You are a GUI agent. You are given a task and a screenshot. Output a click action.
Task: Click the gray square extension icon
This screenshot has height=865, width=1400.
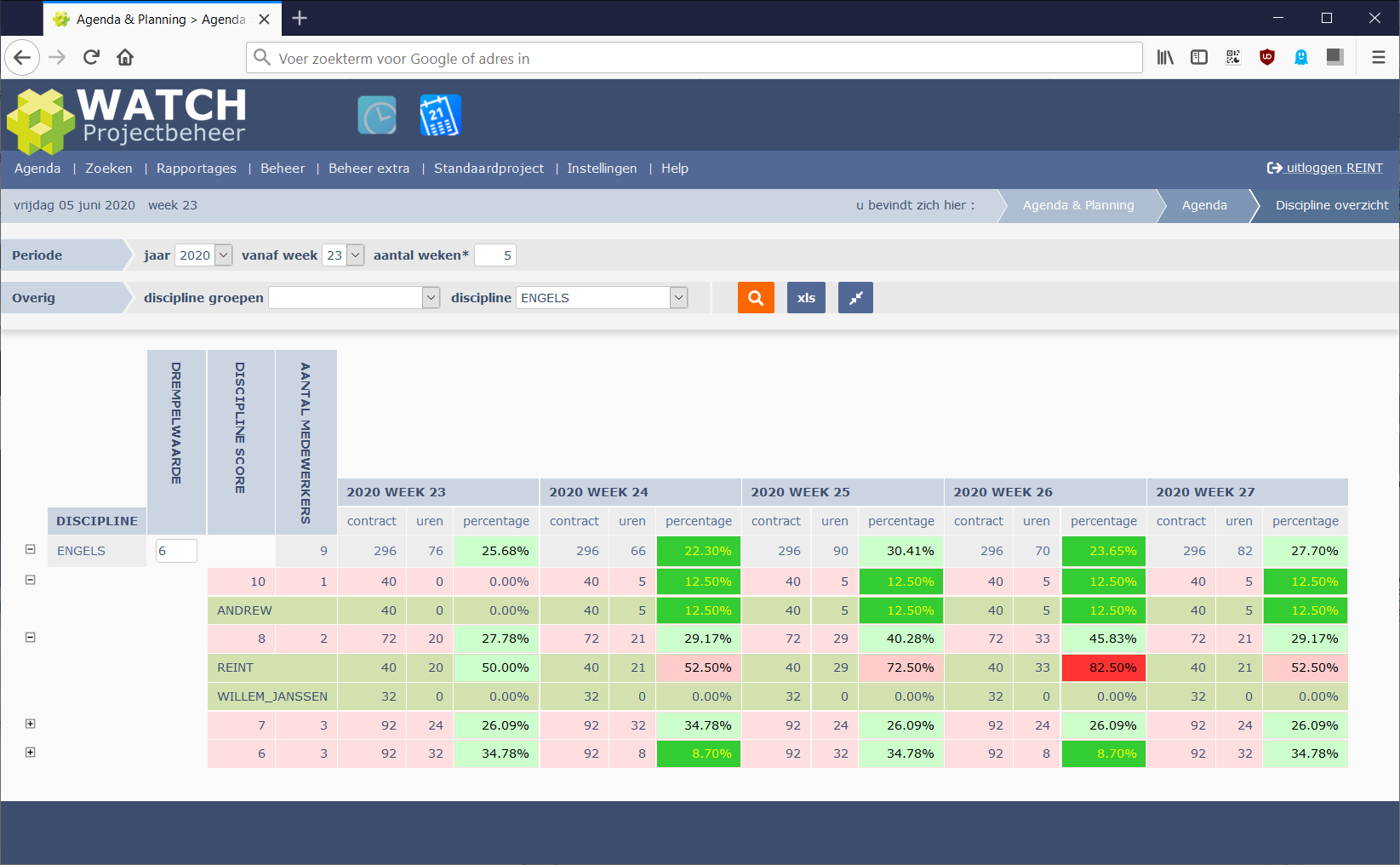(x=1335, y=57)
